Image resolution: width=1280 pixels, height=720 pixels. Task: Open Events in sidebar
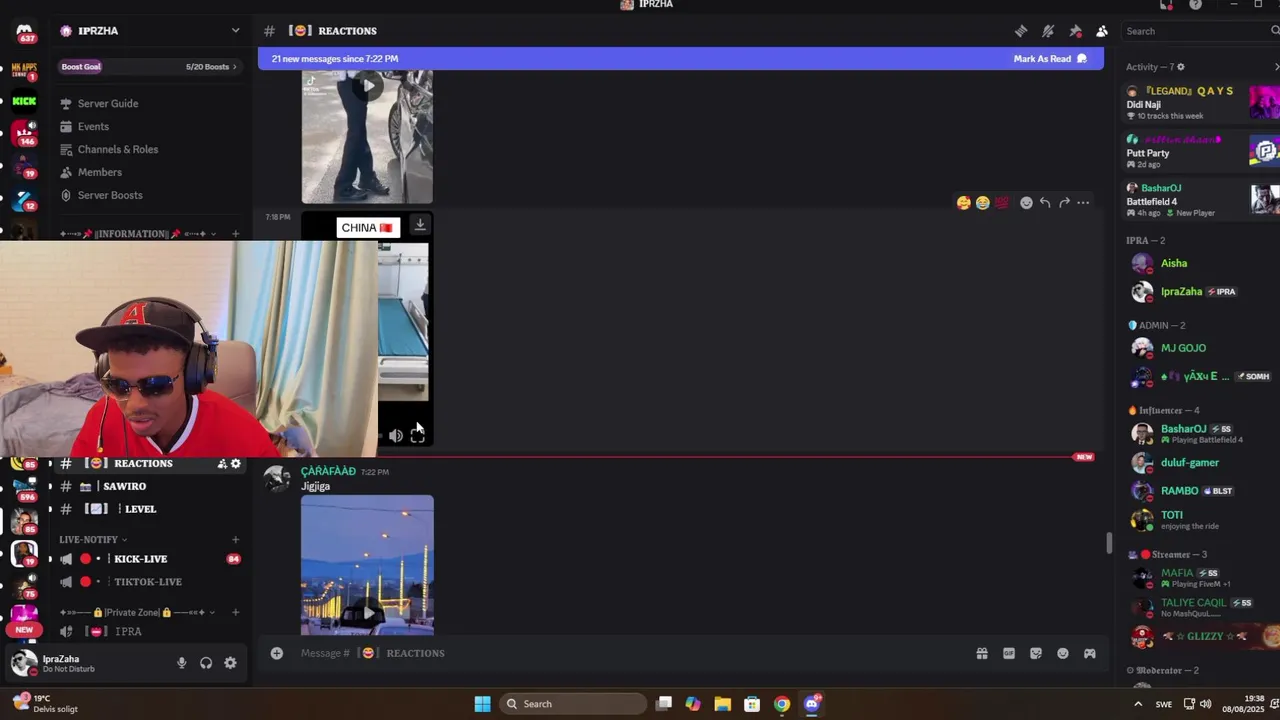coord(93,127)
